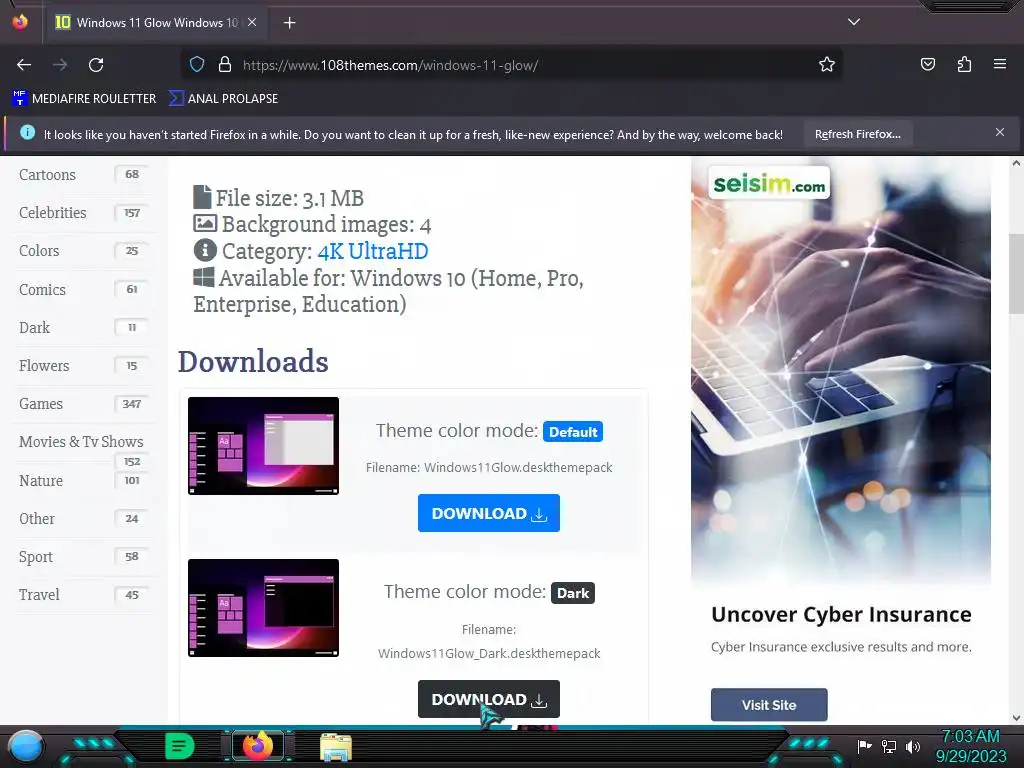
Task: Open the Games category
Action: (x=40, y=404)
